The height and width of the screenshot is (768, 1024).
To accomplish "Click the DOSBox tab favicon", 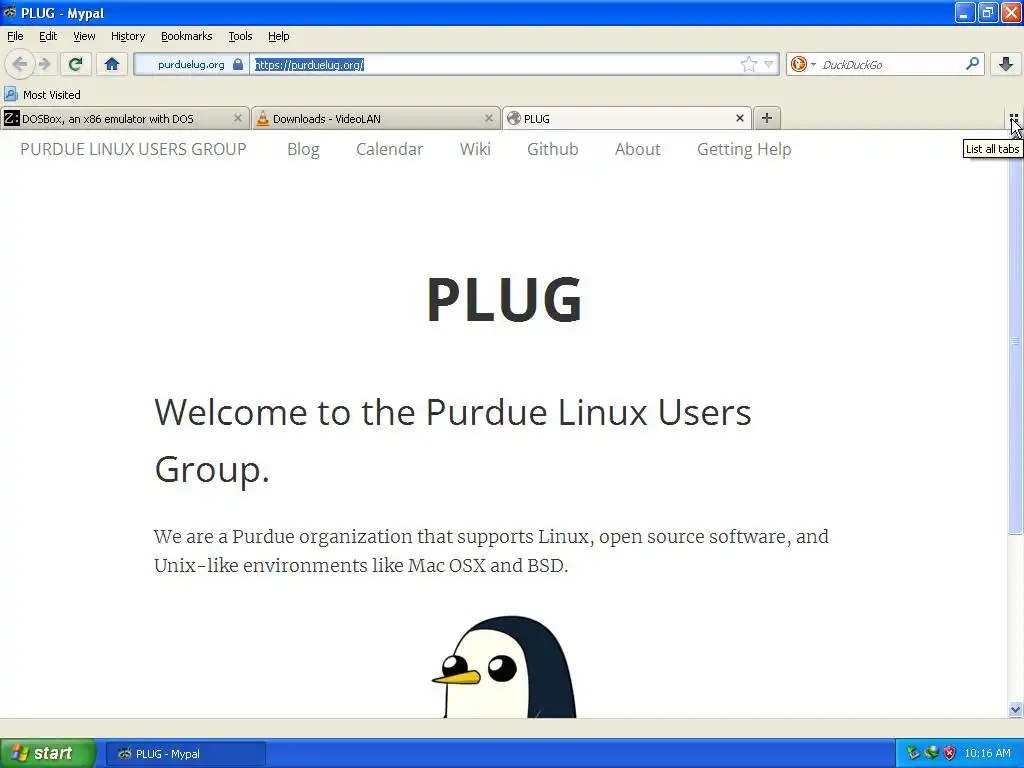I will pos(11,118).
